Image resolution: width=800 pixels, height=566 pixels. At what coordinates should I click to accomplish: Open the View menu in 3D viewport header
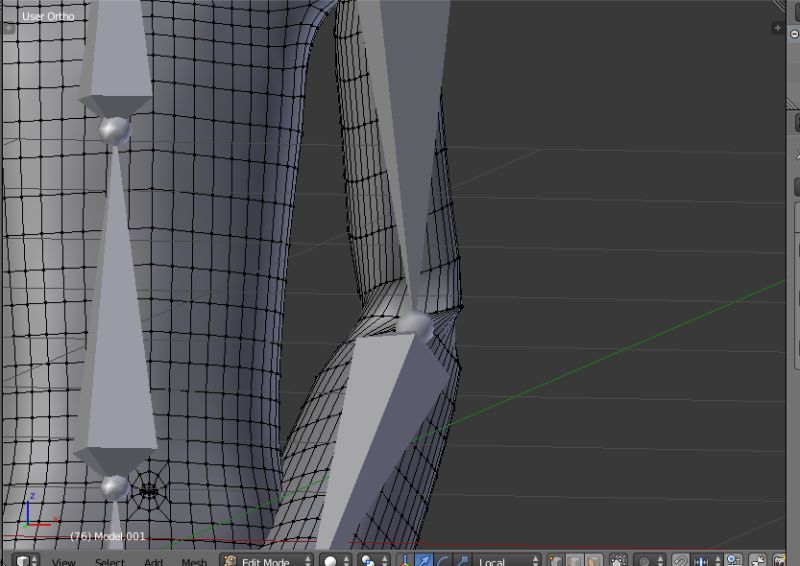(64, 561)
